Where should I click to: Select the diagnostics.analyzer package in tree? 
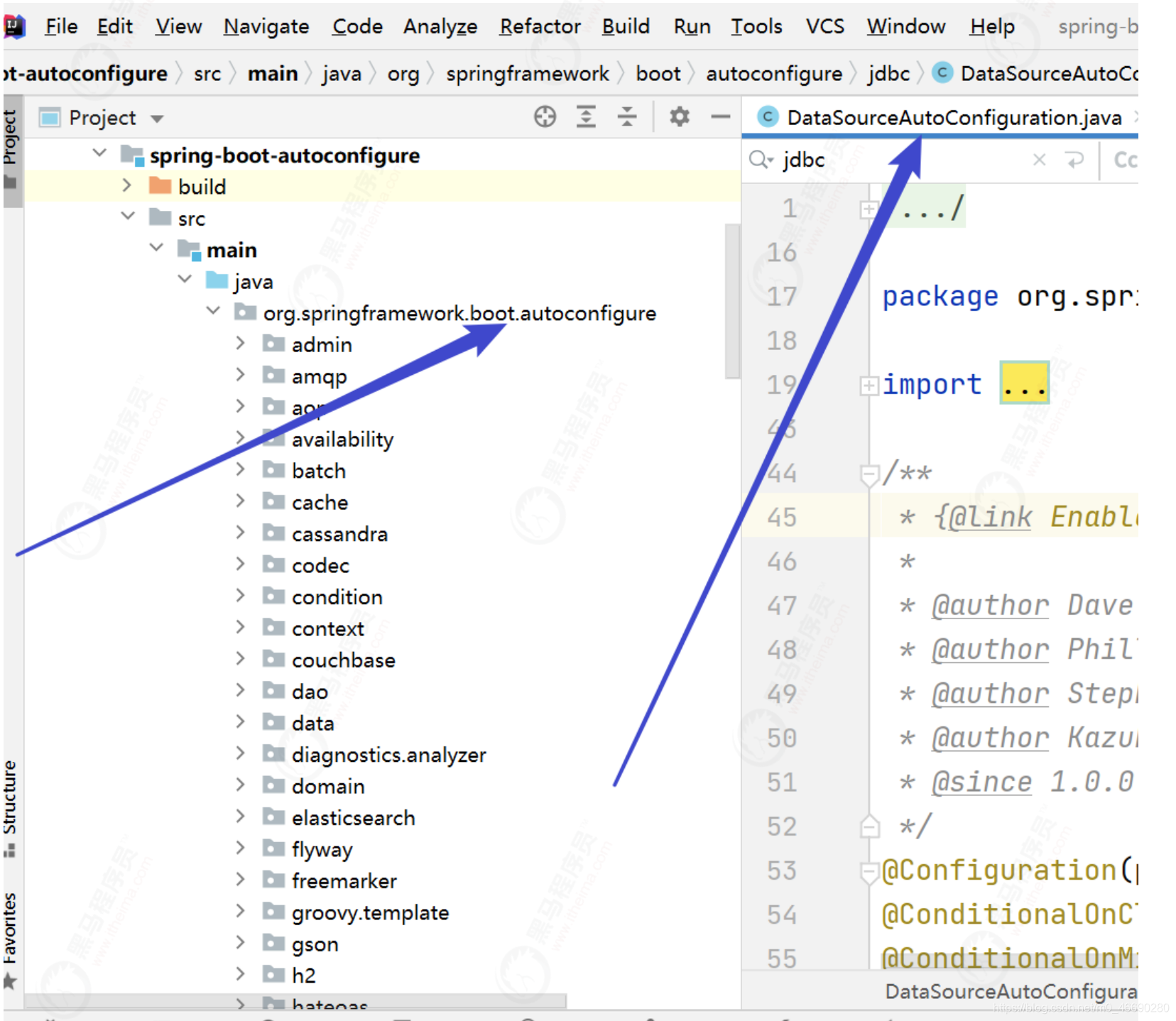tap(388, 755)
